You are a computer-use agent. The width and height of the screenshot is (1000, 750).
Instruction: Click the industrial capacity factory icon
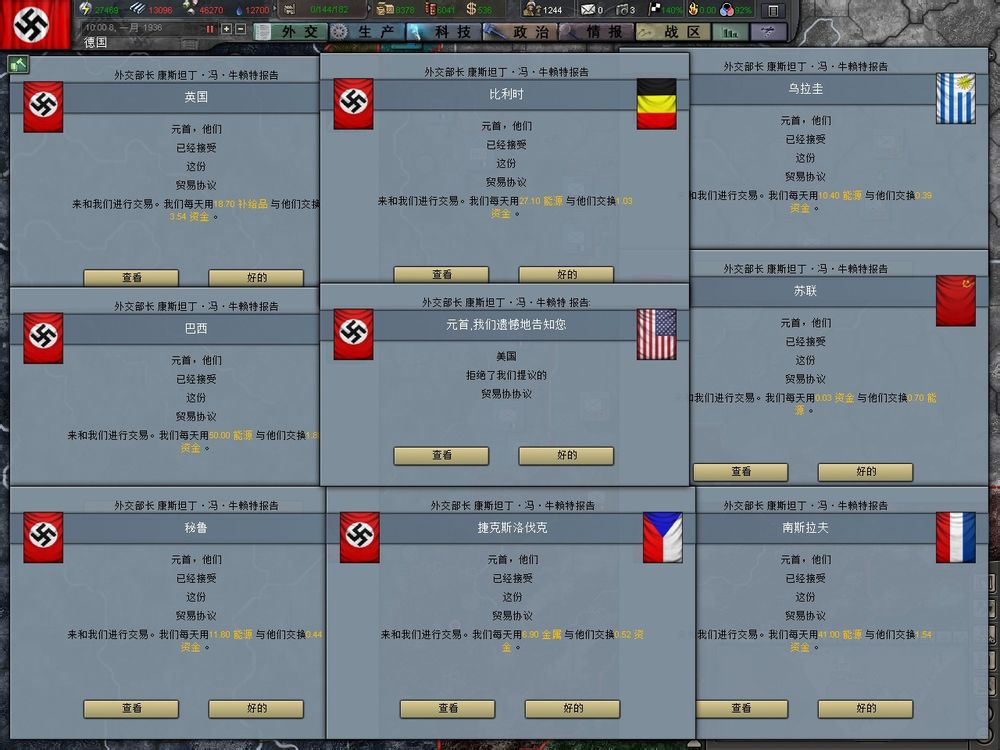coord(290,10)
